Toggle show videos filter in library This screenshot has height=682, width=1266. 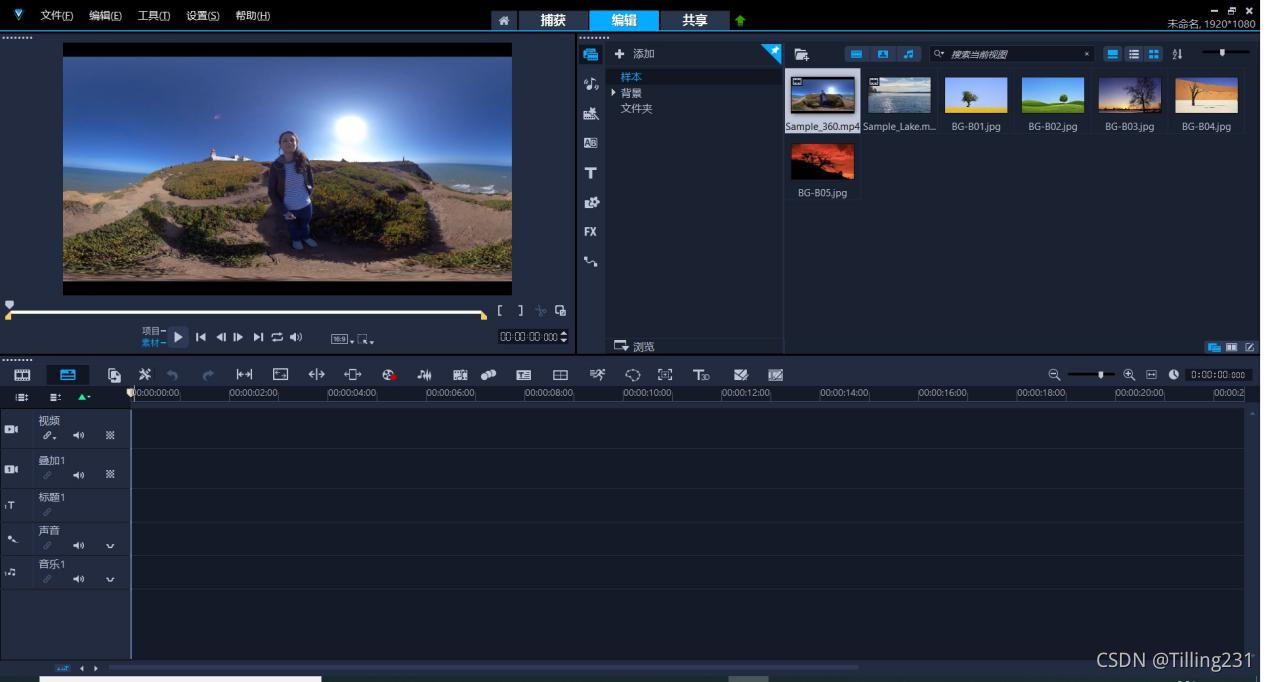[856, 54]
